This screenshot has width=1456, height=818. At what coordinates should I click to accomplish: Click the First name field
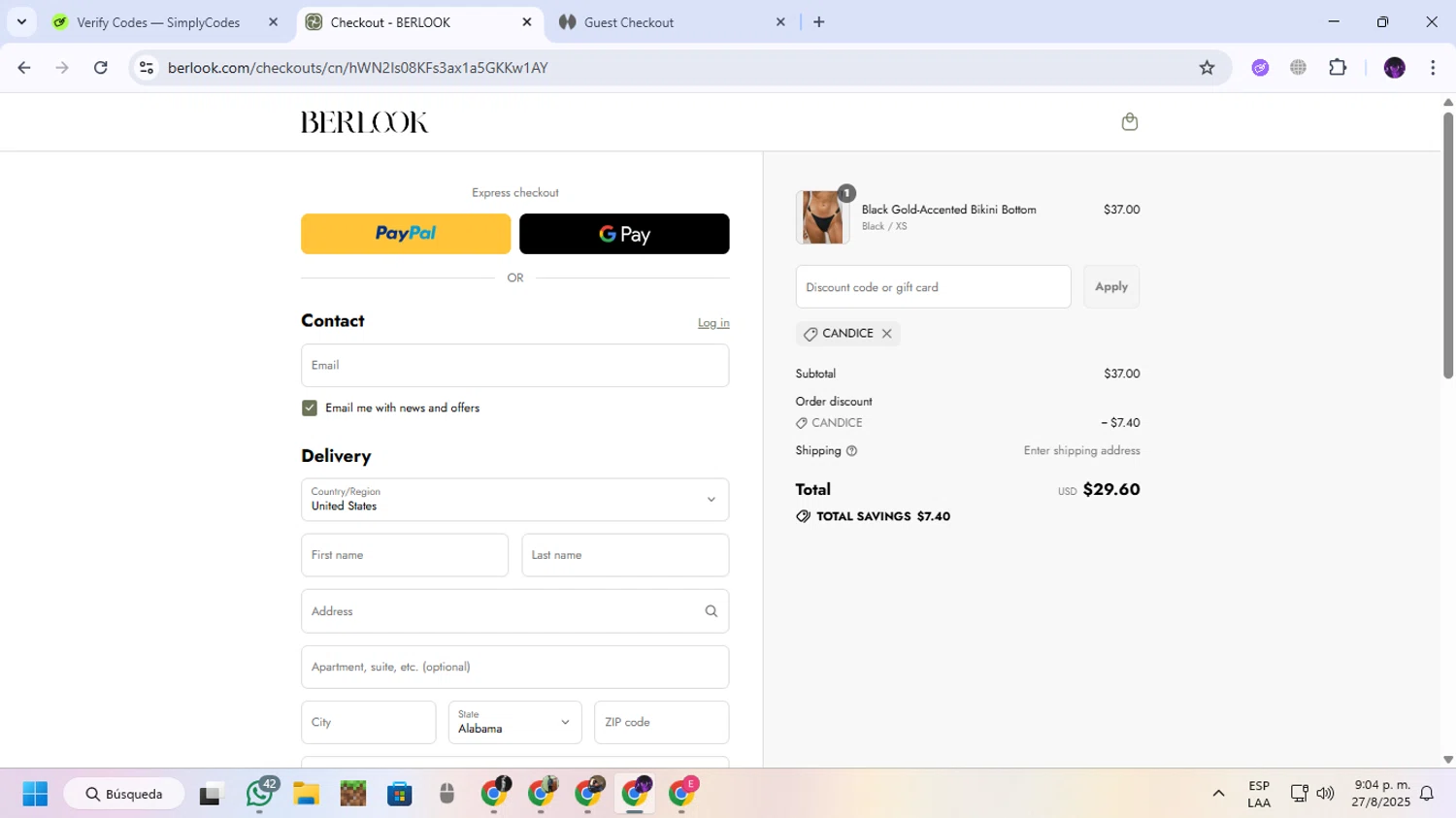(405, 555)
